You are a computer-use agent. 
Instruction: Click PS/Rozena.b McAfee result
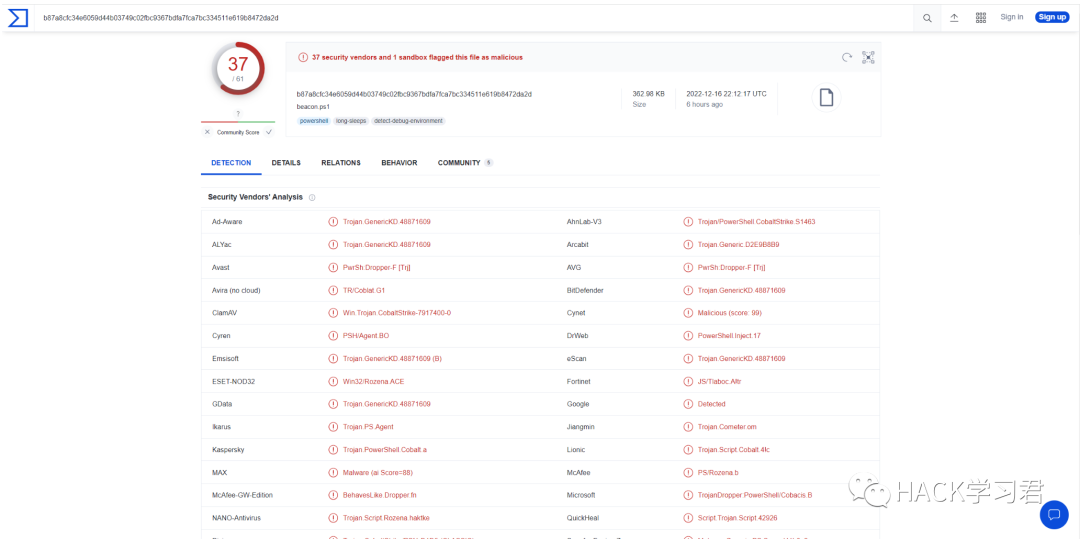(x=718, y=473)
